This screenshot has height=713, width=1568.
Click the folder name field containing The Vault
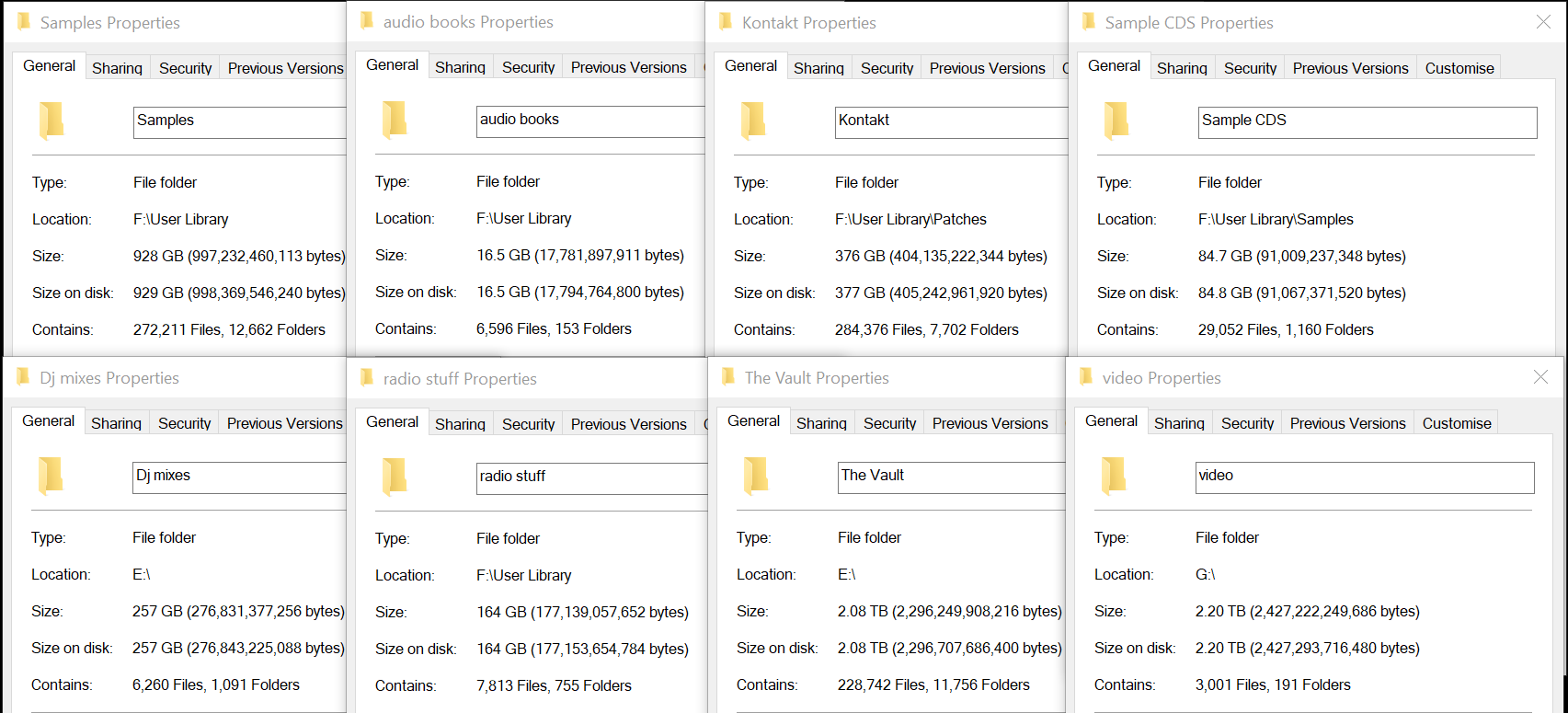[x=952, y=477]
